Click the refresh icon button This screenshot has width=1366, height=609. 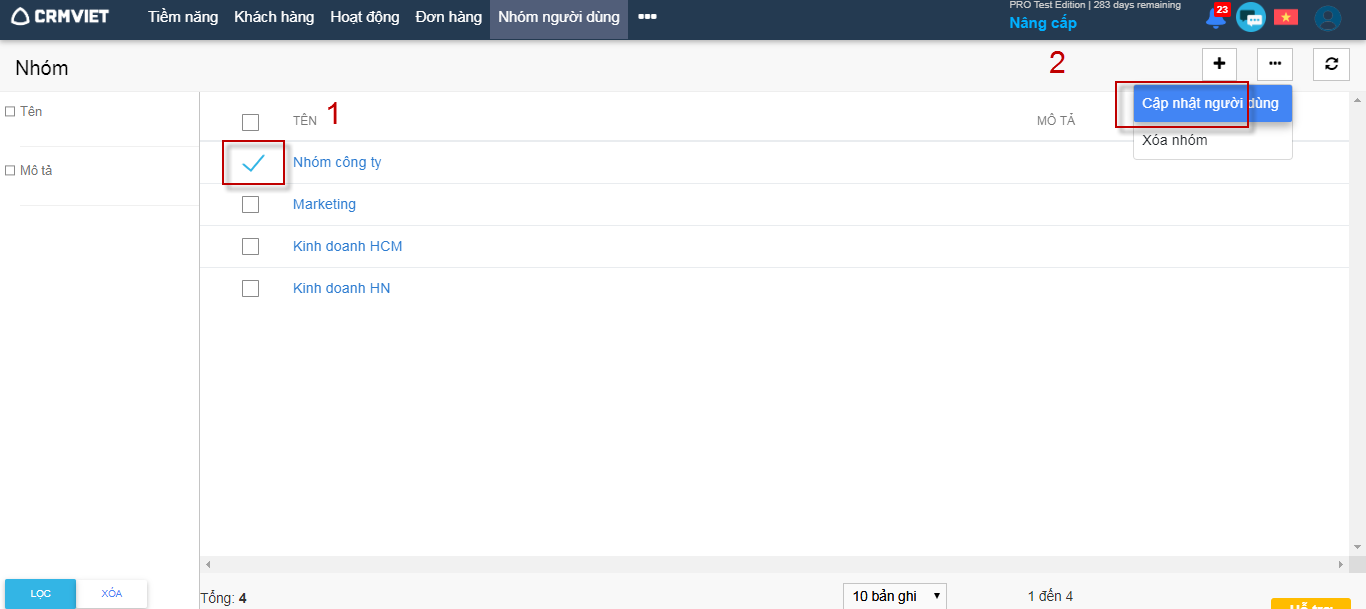click(x=1331, y=64)
